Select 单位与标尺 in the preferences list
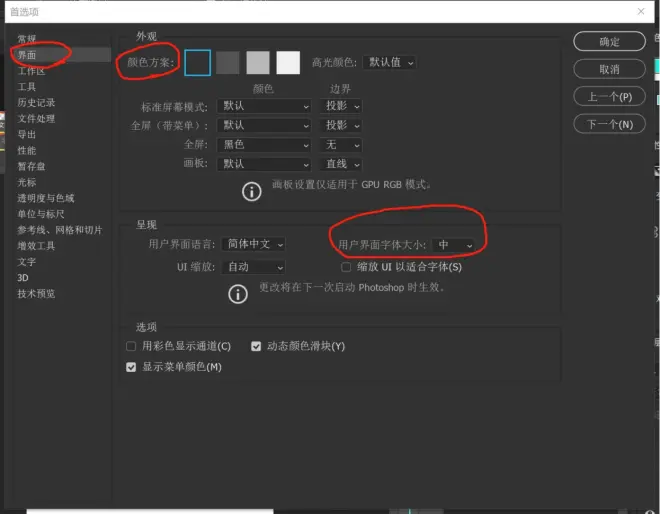Image resolution: width=660 pixels, height=514 pixels. click(x=41, y=214)
